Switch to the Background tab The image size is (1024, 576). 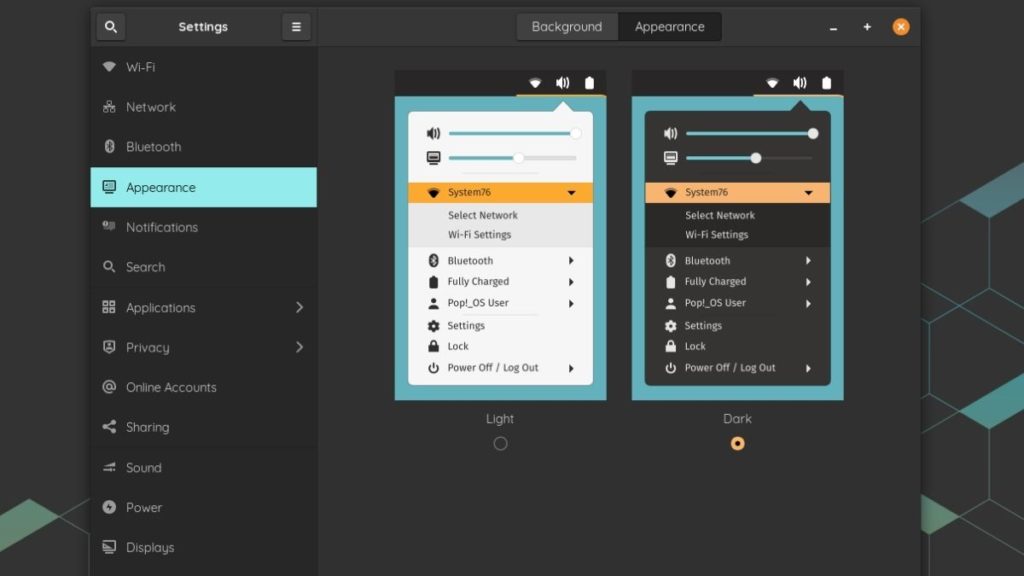[x=567, y=26]
